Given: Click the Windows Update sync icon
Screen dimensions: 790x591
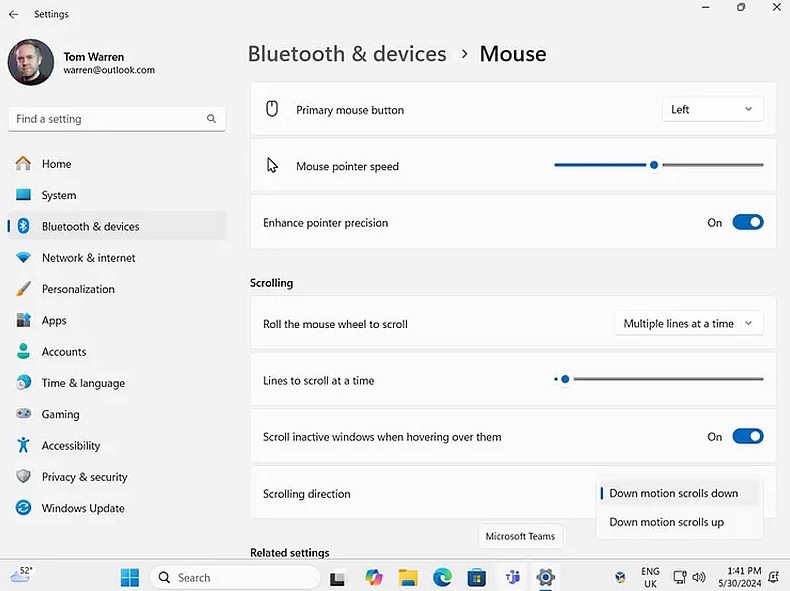Looking at the screenshot, I should [x=23, y=507].
